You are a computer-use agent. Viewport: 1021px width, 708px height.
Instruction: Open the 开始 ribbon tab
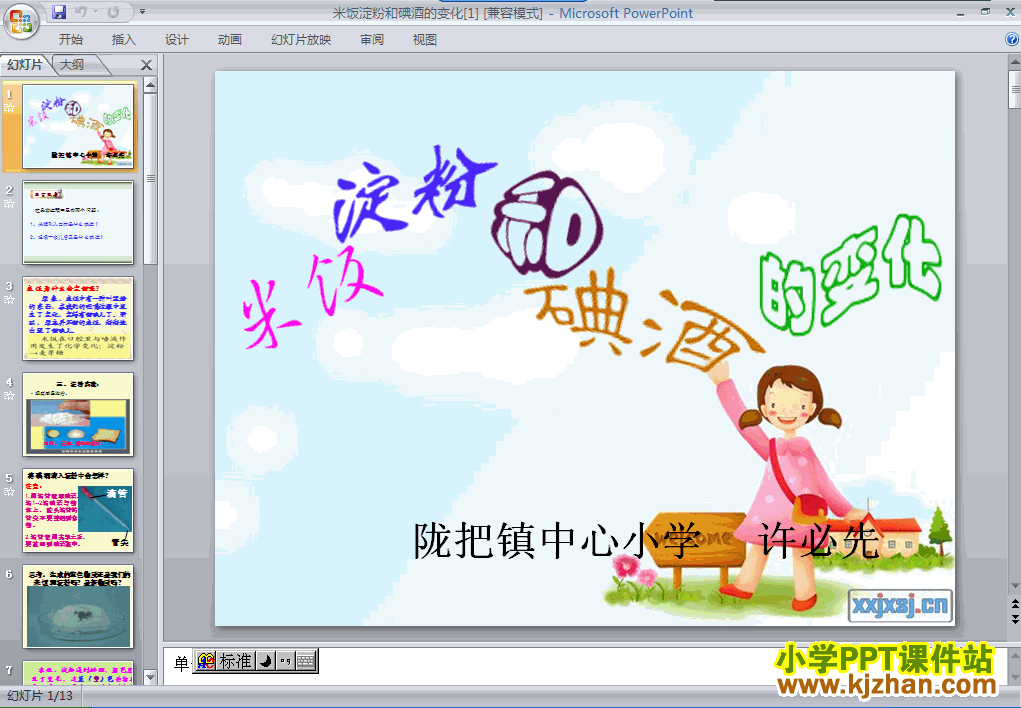tap(70, 40)
